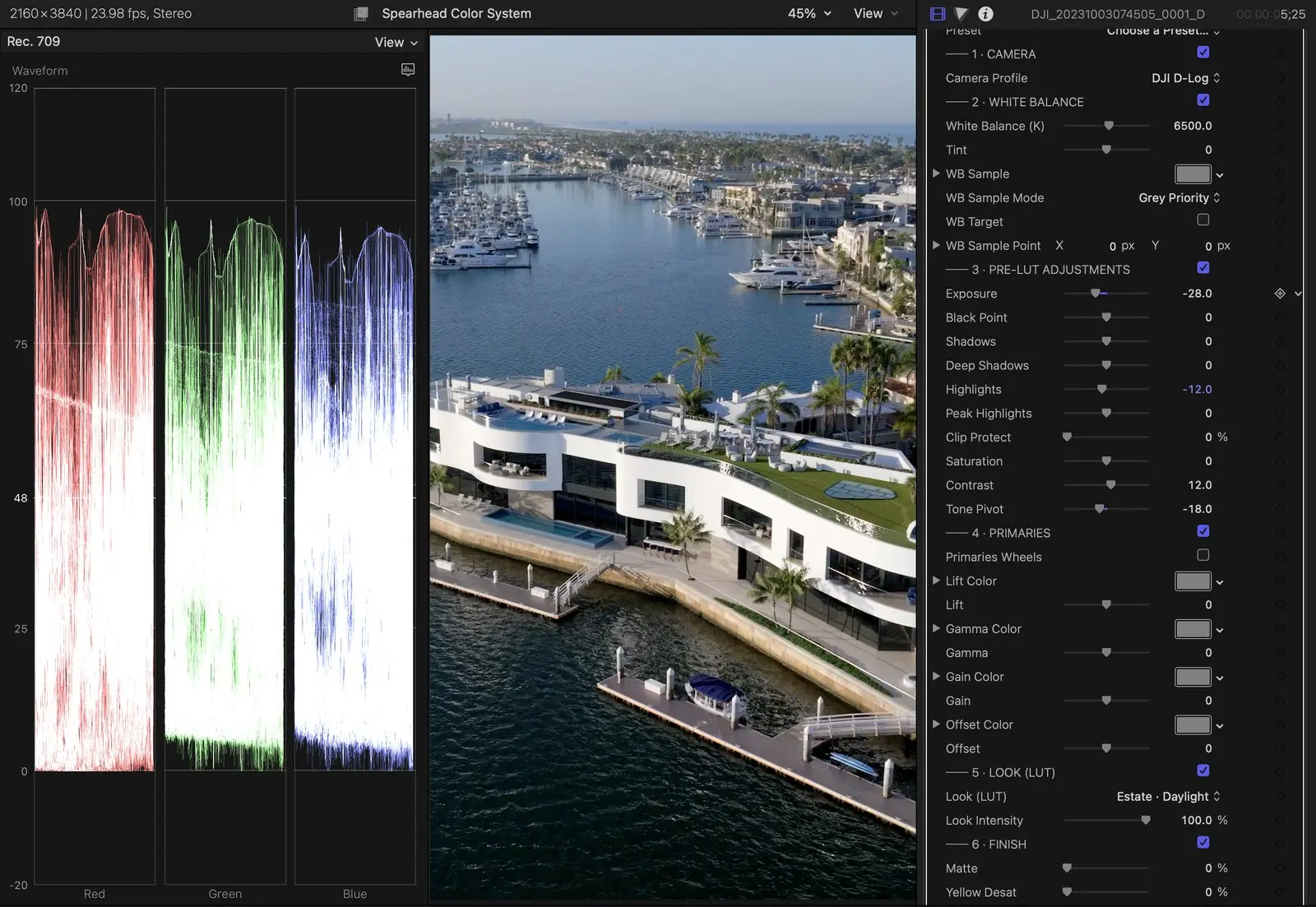Open the Choose a Preset dropdown
The height and width of the screenshot is (907, 1316).
coord(1163,31)
